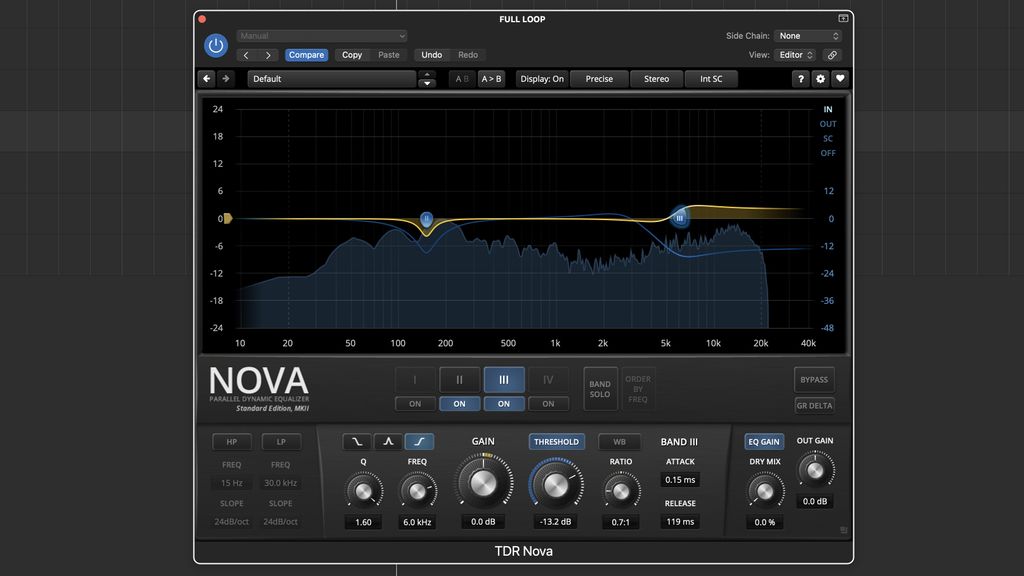Click the expand window icon top-right
This screenshot has height=576, width=1024.
tap(843, 18)
